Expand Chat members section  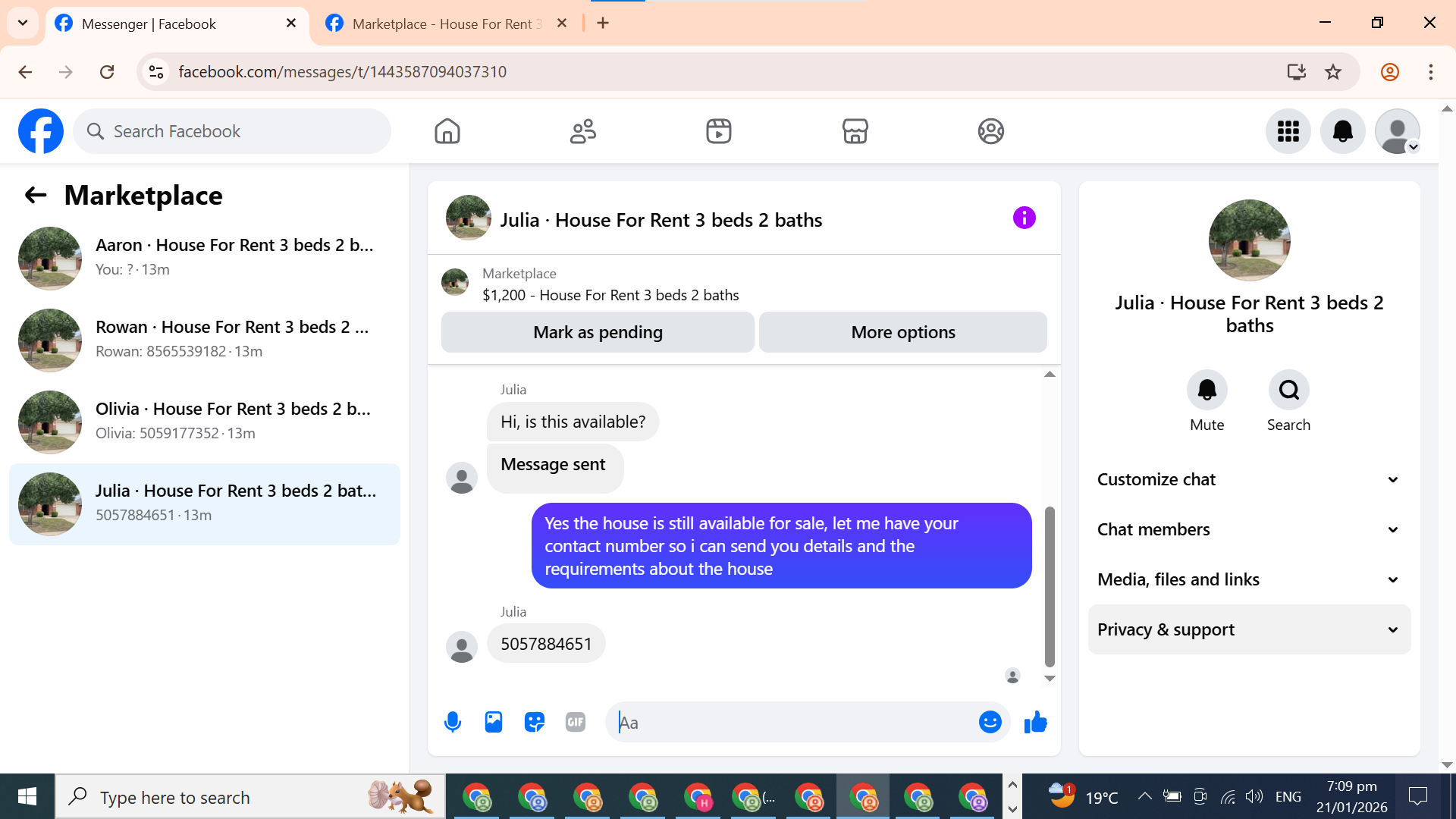pos(1249,529)
